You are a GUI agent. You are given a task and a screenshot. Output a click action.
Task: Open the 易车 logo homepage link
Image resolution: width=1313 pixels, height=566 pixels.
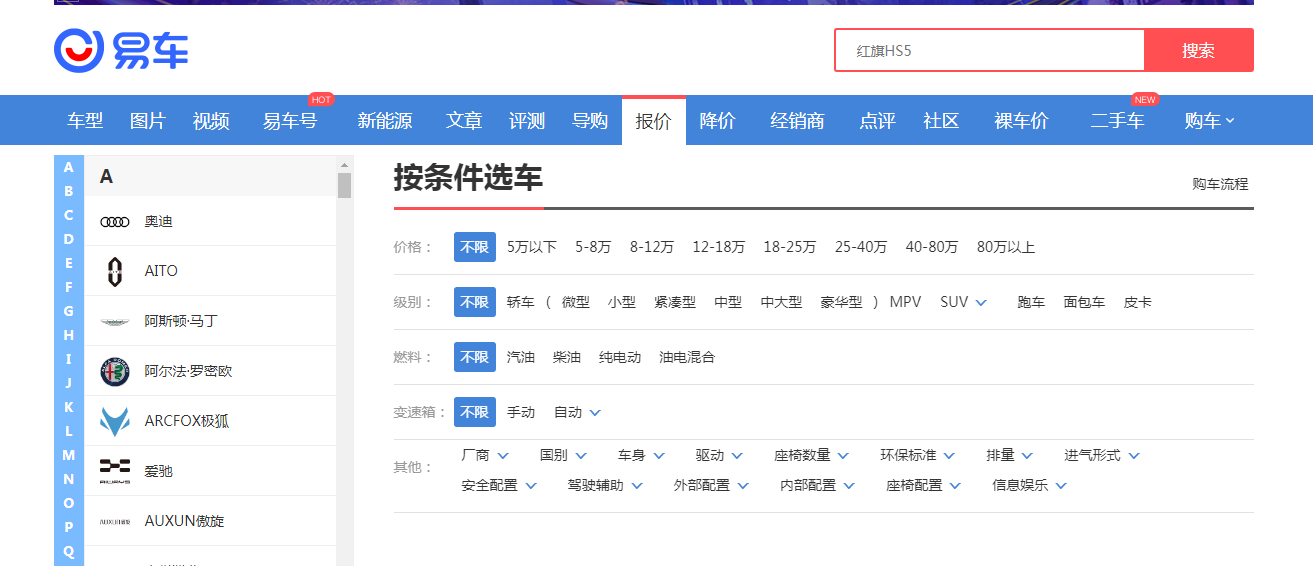[x=121, y=50]
